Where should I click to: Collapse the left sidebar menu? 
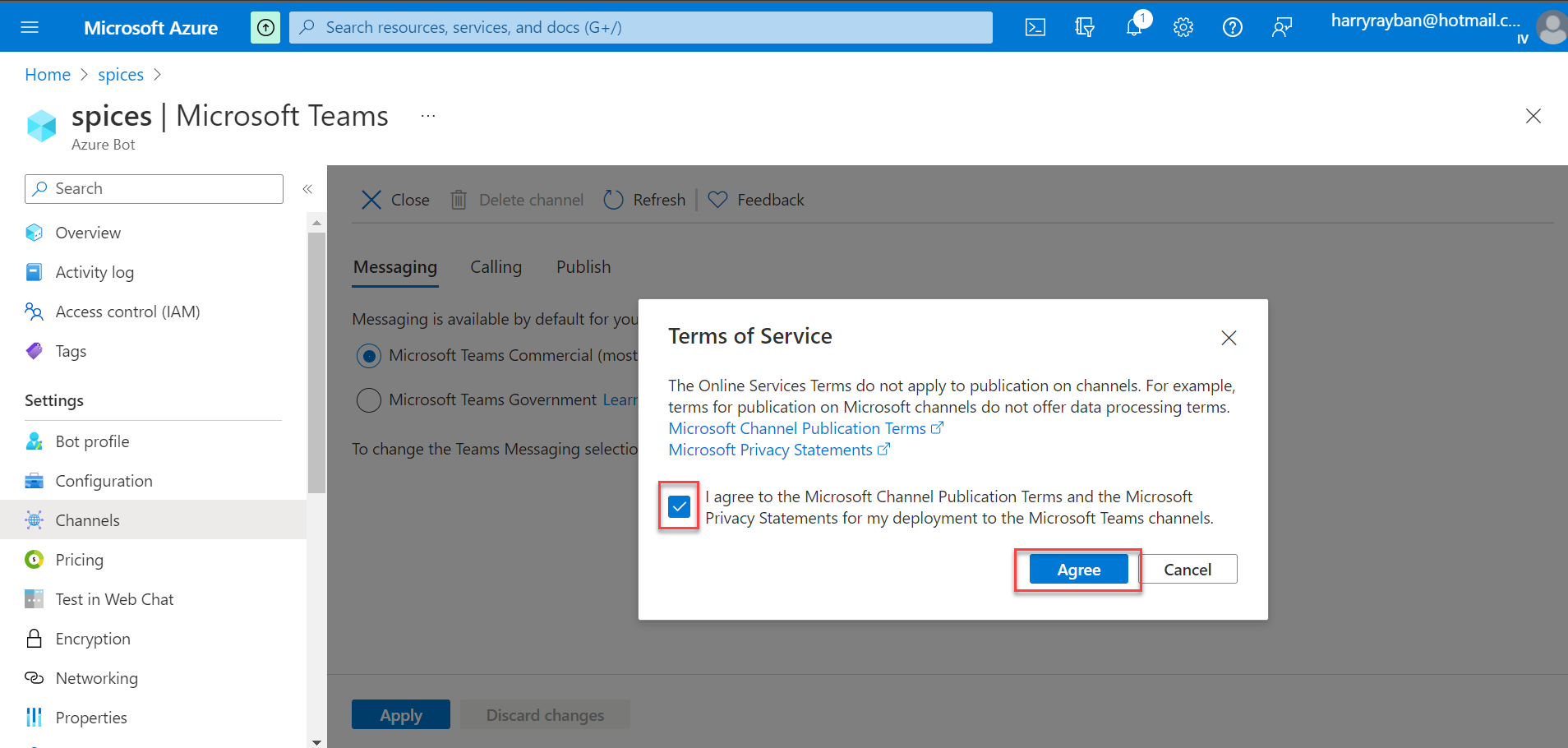tap(307, 189)
